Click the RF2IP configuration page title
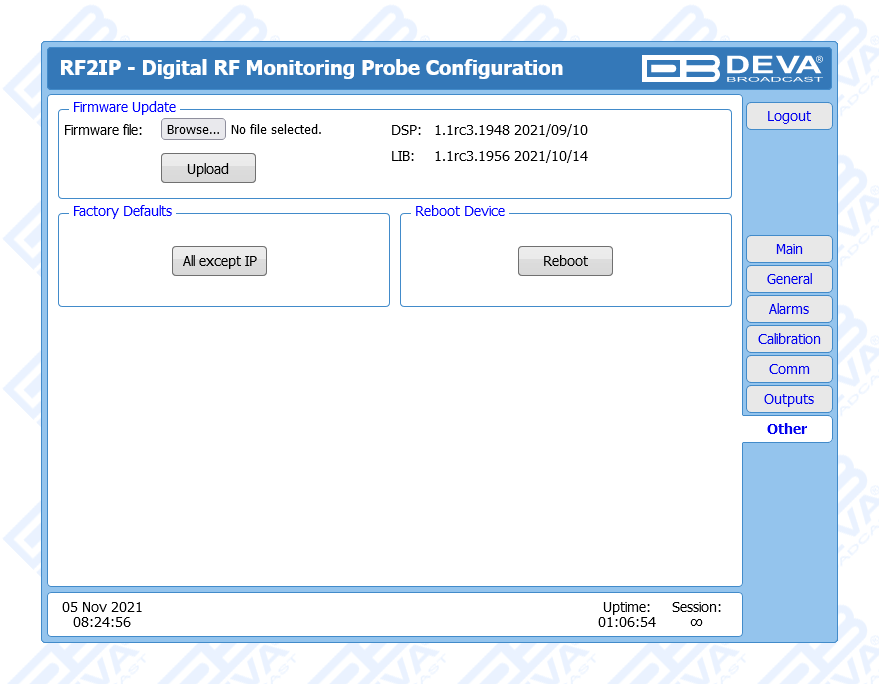Viewport: 879px width, 684px height. pyautogui.click(x=311, y=68)
